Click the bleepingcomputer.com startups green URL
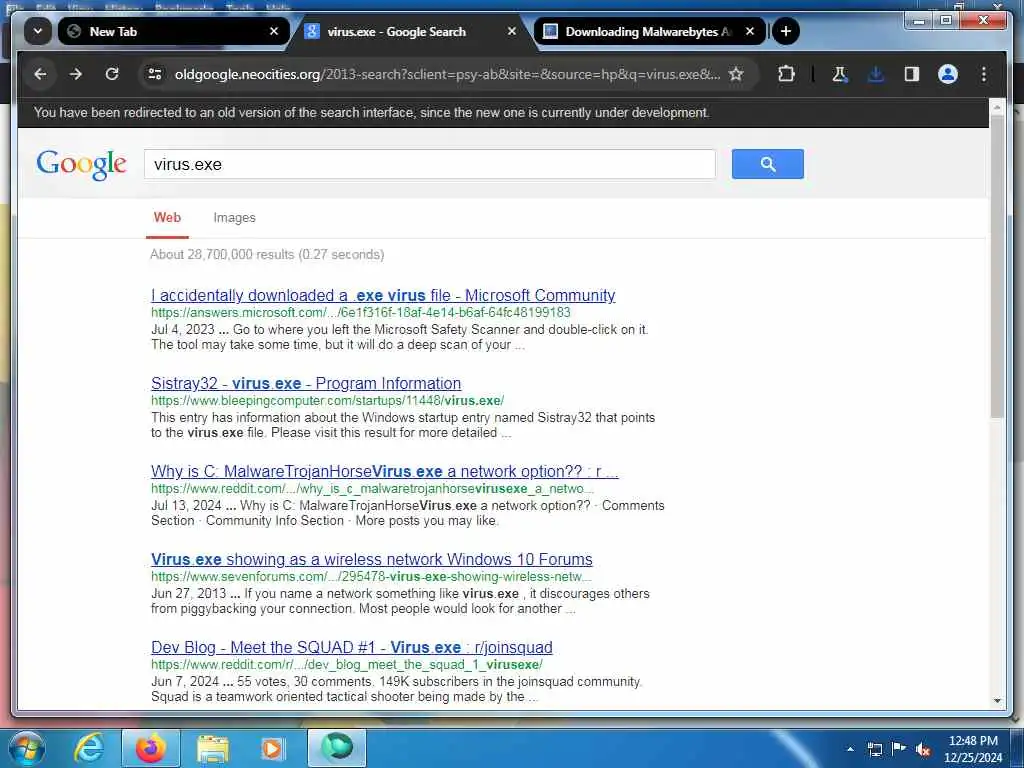Viewport: 1024px width, 768px height. click(x=327, y=400)
